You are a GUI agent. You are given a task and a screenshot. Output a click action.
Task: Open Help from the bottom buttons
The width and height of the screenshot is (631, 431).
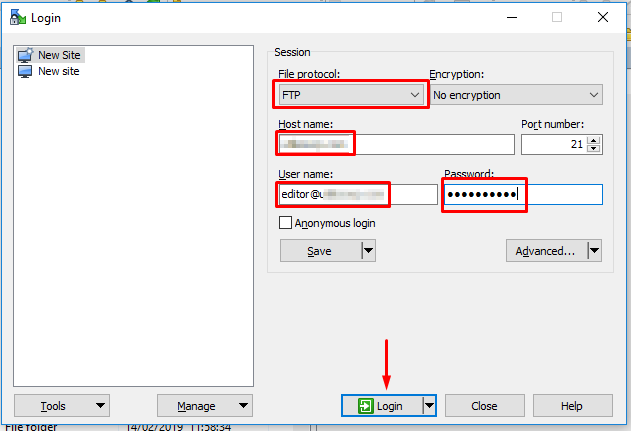[x=573, y=406]
